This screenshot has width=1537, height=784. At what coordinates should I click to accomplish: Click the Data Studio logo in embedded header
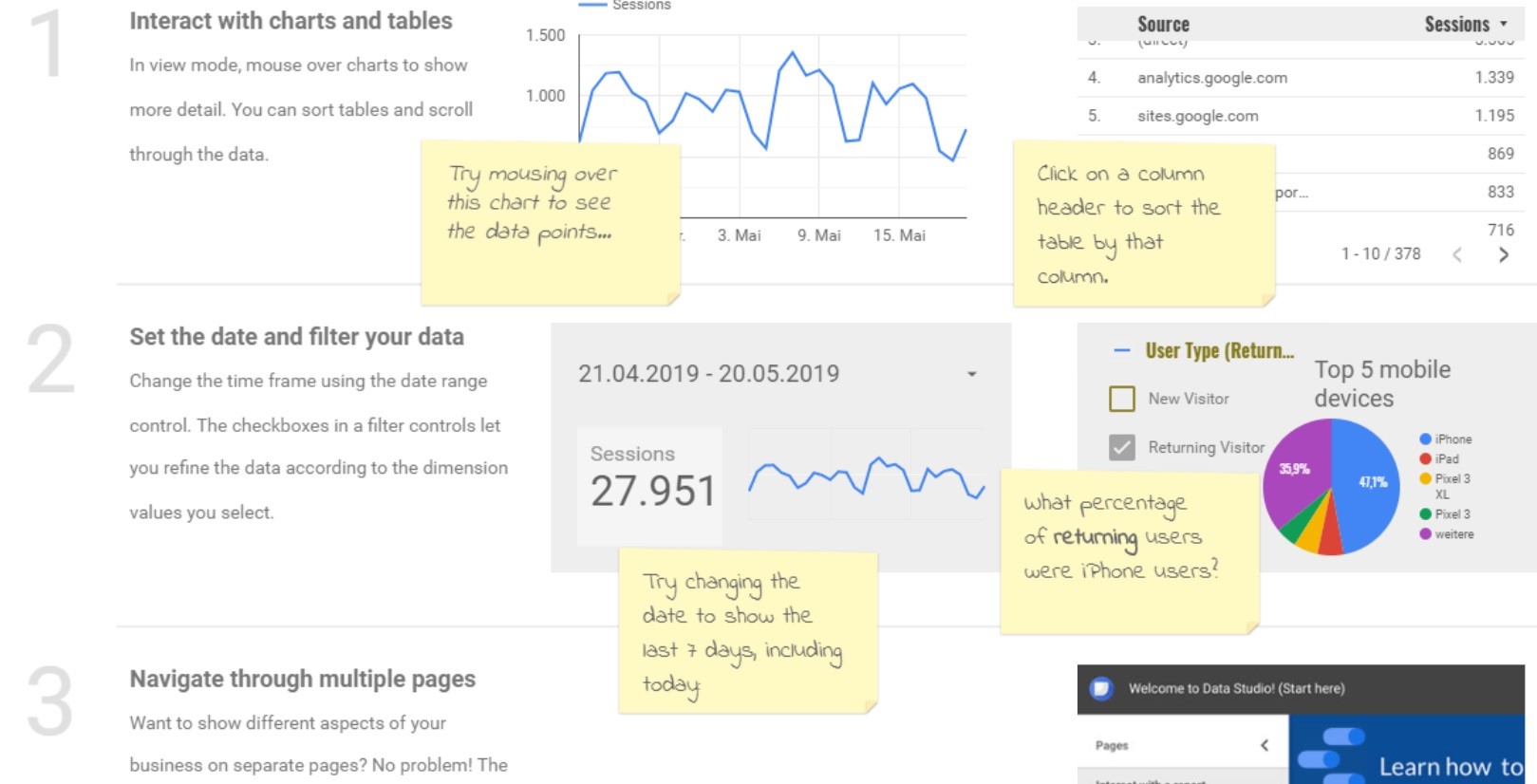pos(1101,688)
